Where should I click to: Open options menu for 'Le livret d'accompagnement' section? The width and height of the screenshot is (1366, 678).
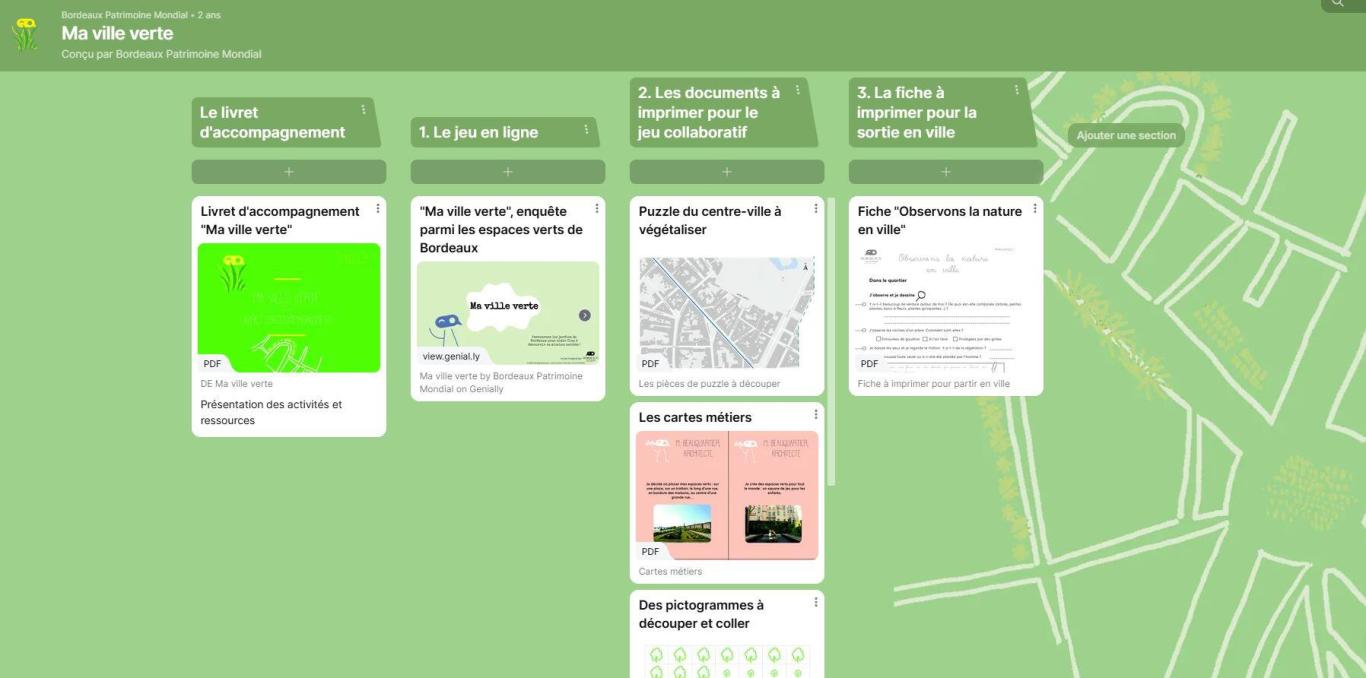363,109
